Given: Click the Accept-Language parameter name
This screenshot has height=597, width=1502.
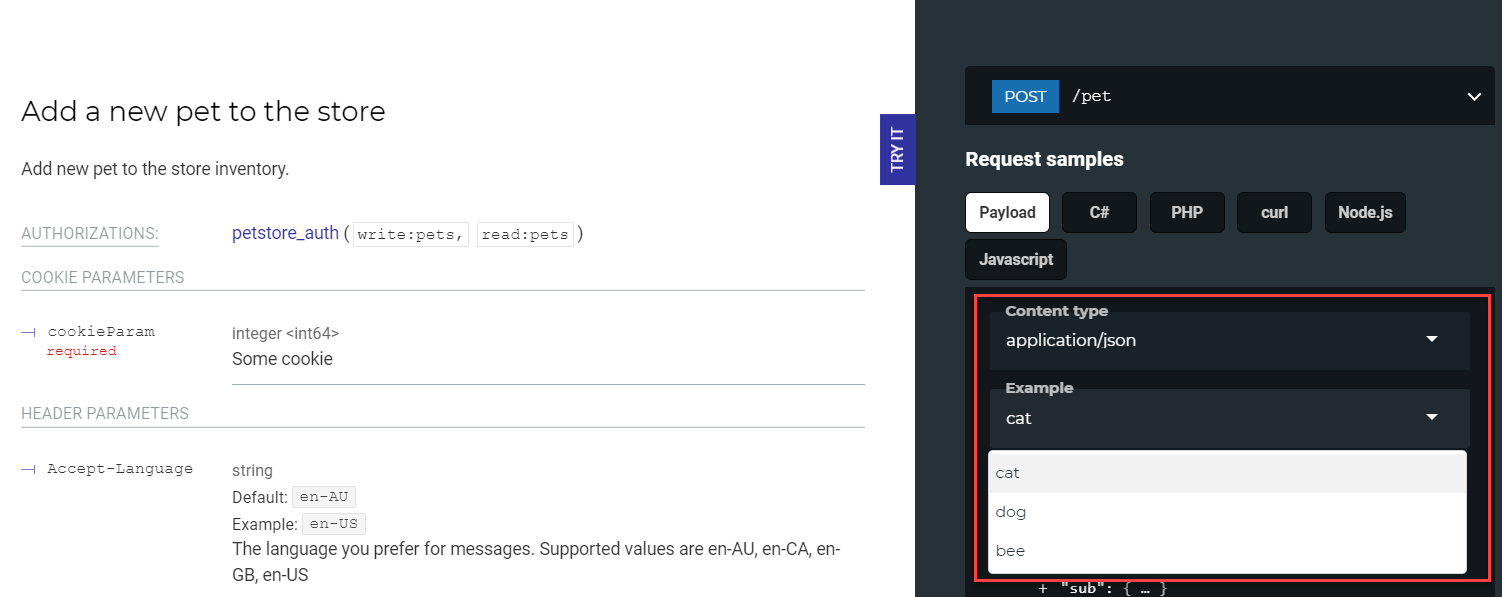Looking at the screenshot, I should [120, 468].
